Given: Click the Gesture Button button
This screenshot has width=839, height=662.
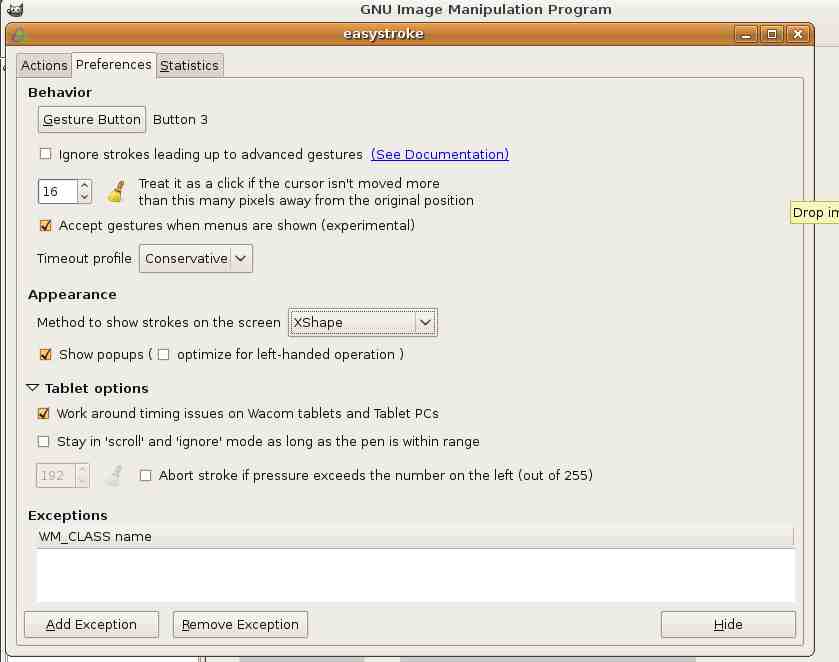Looking at the screenshot, I should pyautogui.click(x=91, y=119).
